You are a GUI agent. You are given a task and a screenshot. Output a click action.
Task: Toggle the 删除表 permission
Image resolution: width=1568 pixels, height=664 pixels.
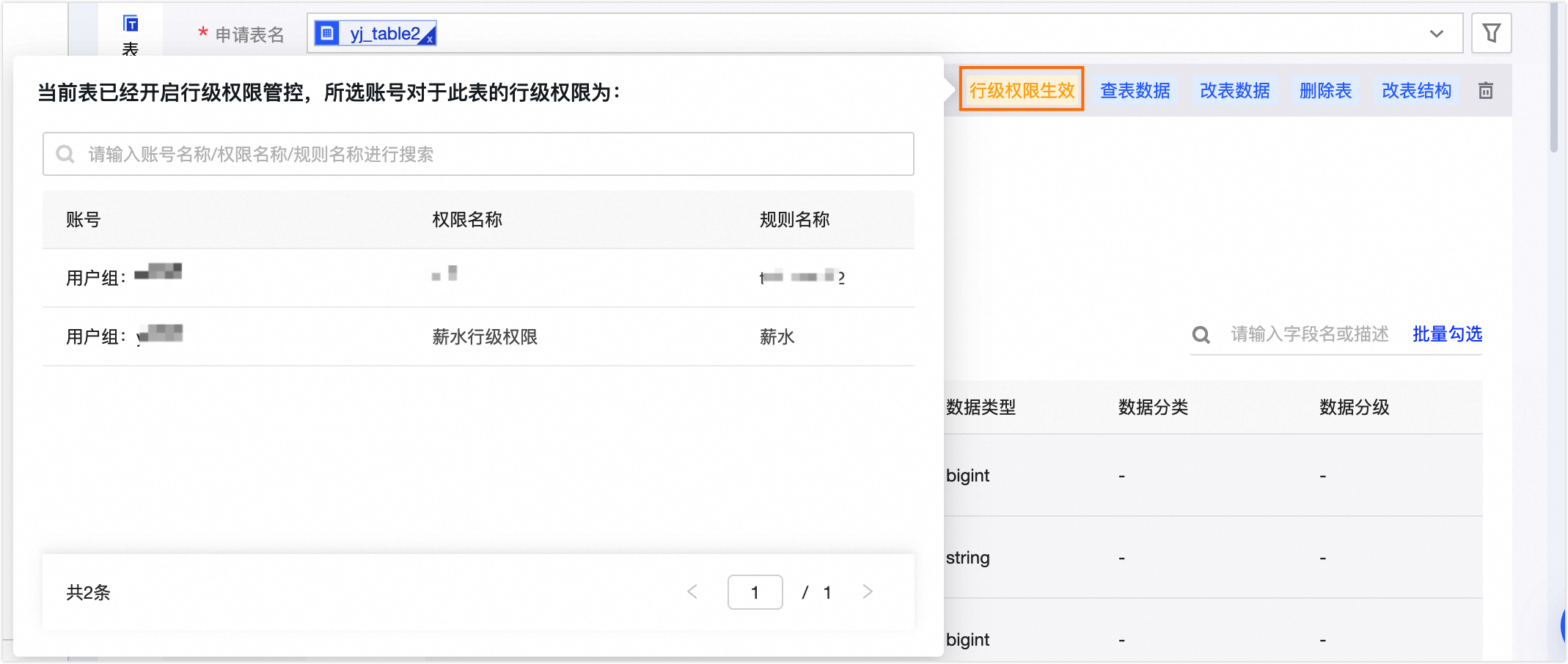(x=1325, y=91)
